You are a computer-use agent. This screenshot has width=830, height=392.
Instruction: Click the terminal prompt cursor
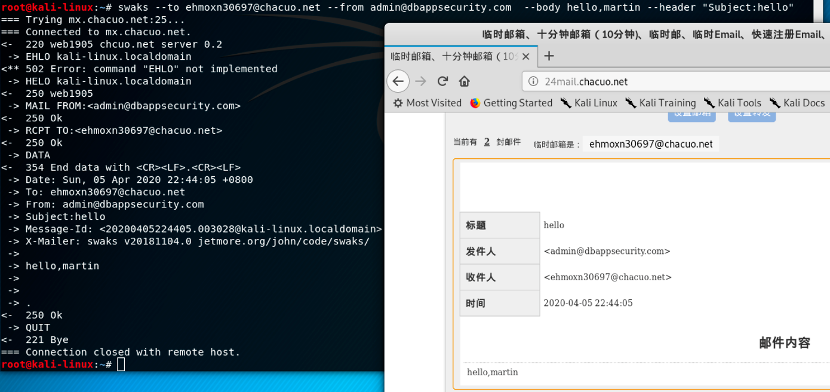click(x=121, y=364)
